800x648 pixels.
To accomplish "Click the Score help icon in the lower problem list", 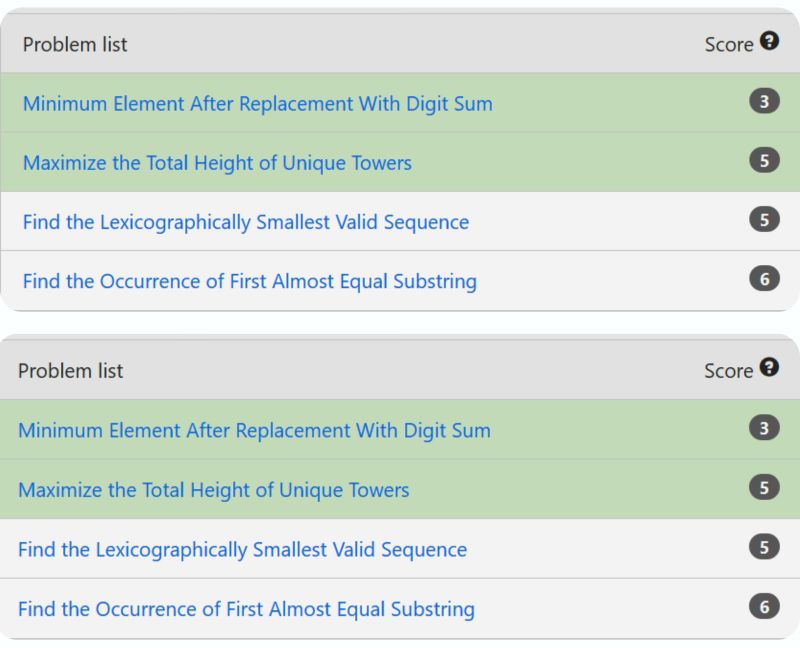I will (769, 367).
